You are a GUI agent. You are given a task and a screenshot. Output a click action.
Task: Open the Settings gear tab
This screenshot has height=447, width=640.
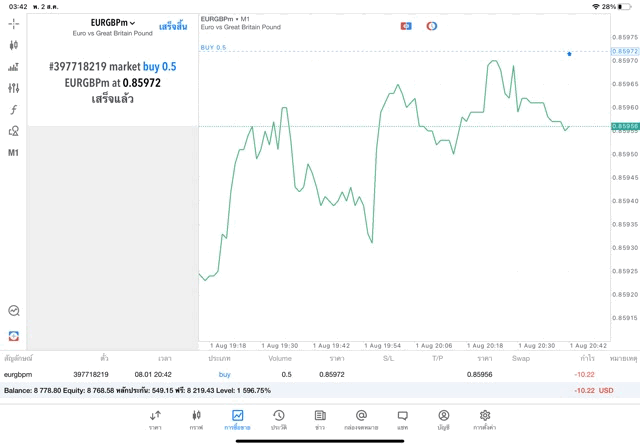point(485,419)
